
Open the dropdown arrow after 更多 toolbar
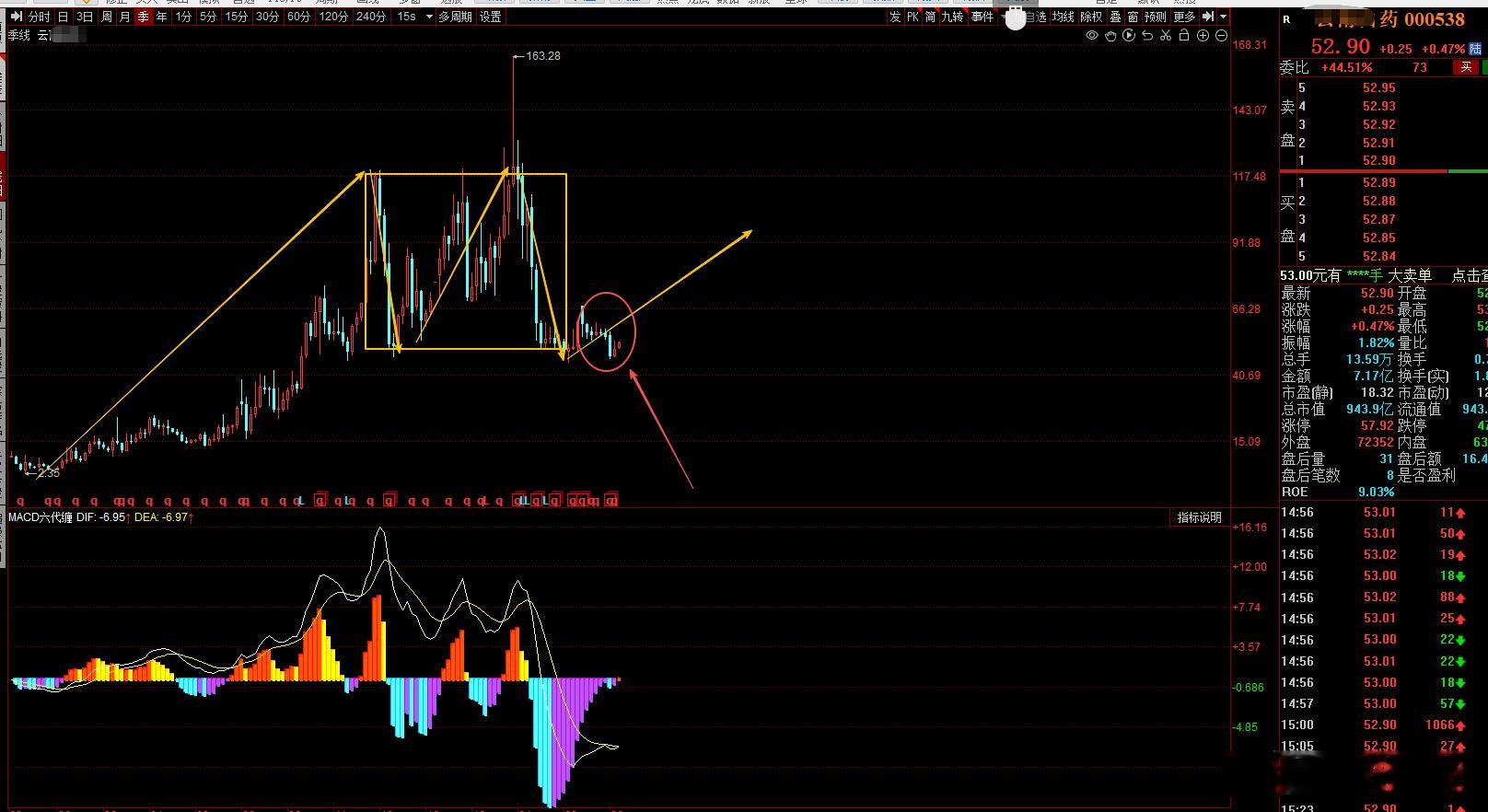[x=1223, y=17]
